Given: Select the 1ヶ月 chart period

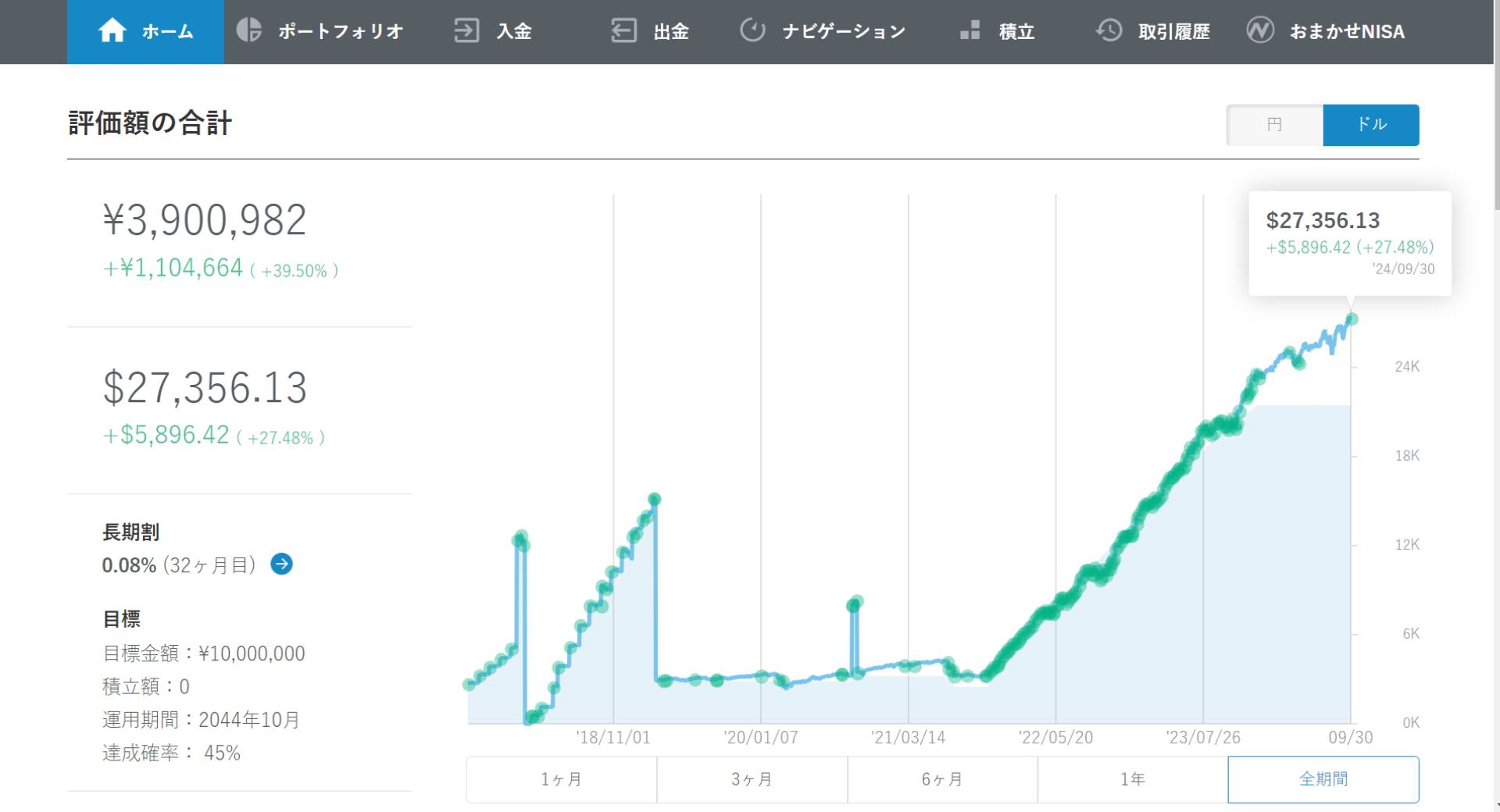Looking at the screenshot, I should (562, 779).
